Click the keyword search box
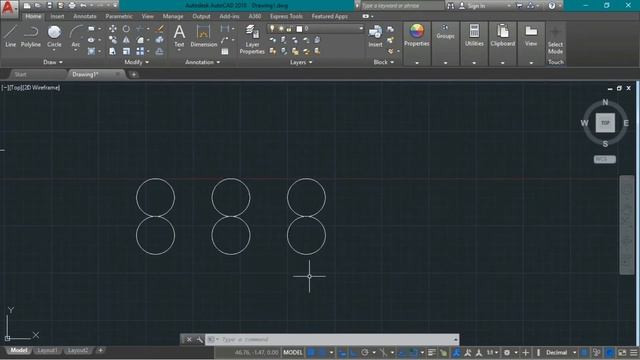 point(402,6)
